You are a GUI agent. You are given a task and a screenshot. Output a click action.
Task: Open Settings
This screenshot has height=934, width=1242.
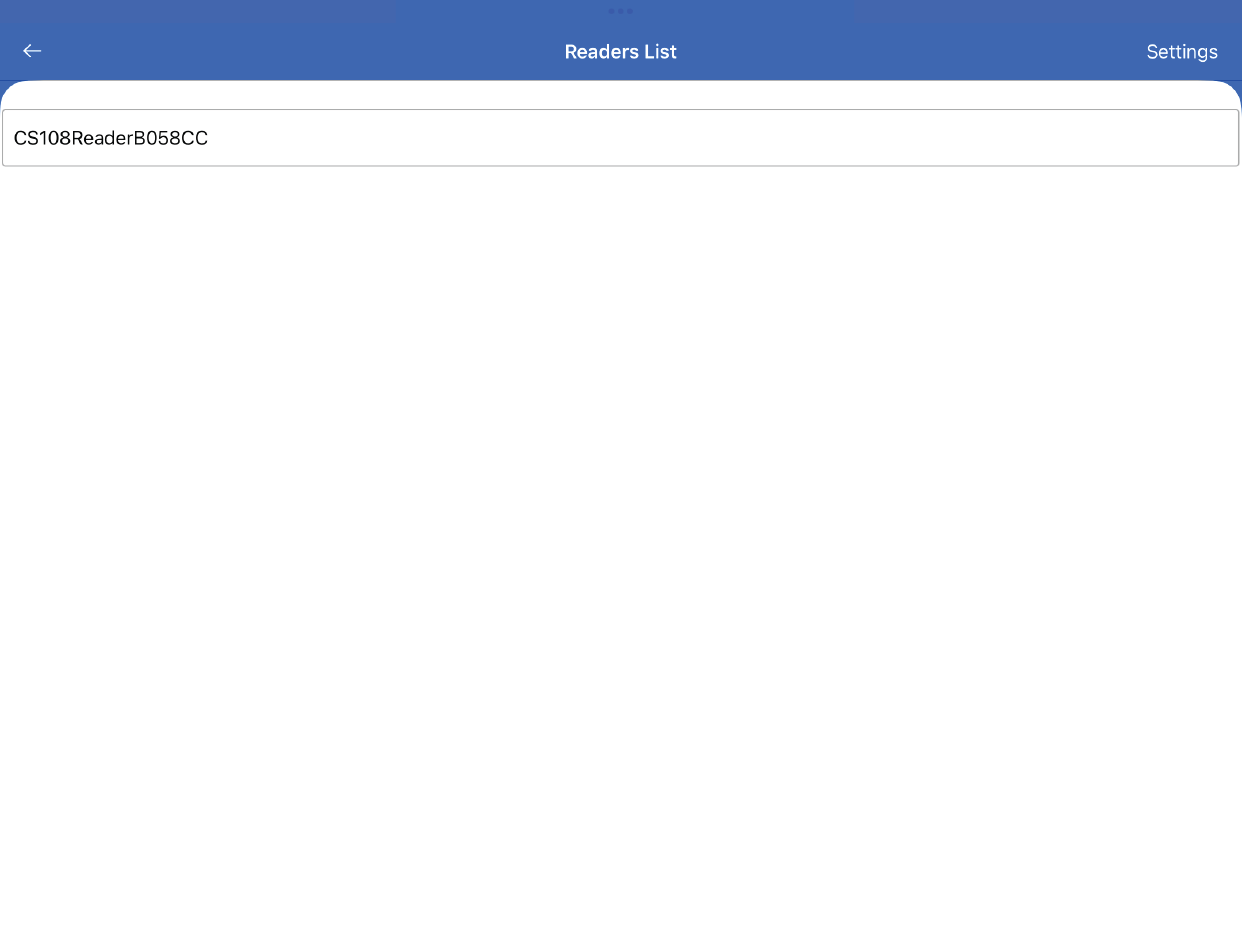click(x=1181, y=52)
